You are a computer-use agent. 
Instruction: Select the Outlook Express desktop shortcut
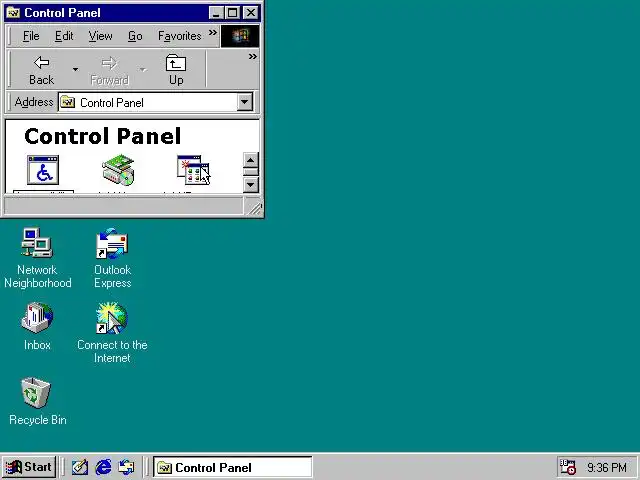[113, 258]
